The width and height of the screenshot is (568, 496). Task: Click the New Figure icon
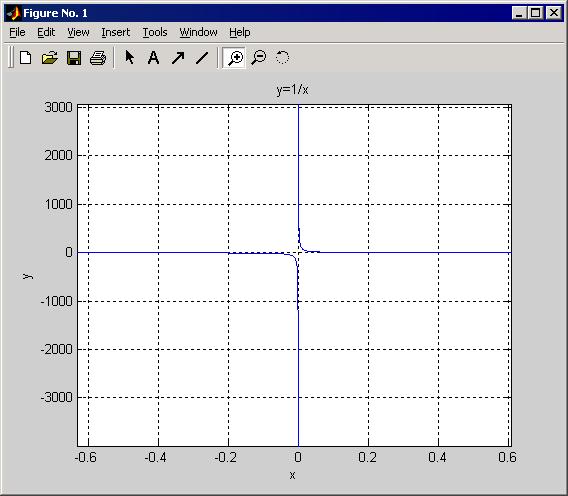[25, 58]
